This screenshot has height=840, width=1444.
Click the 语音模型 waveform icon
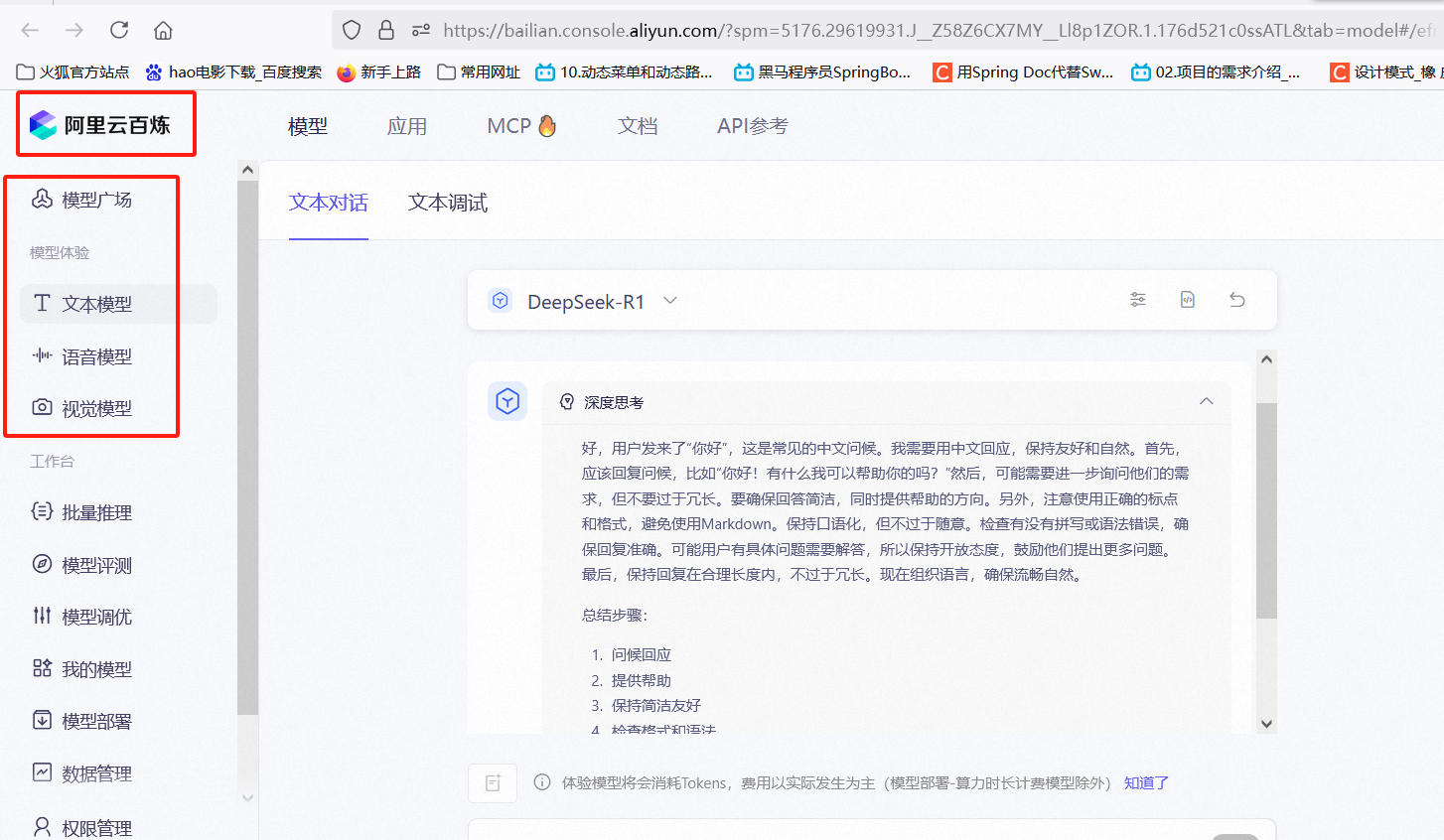pos(42,355)
